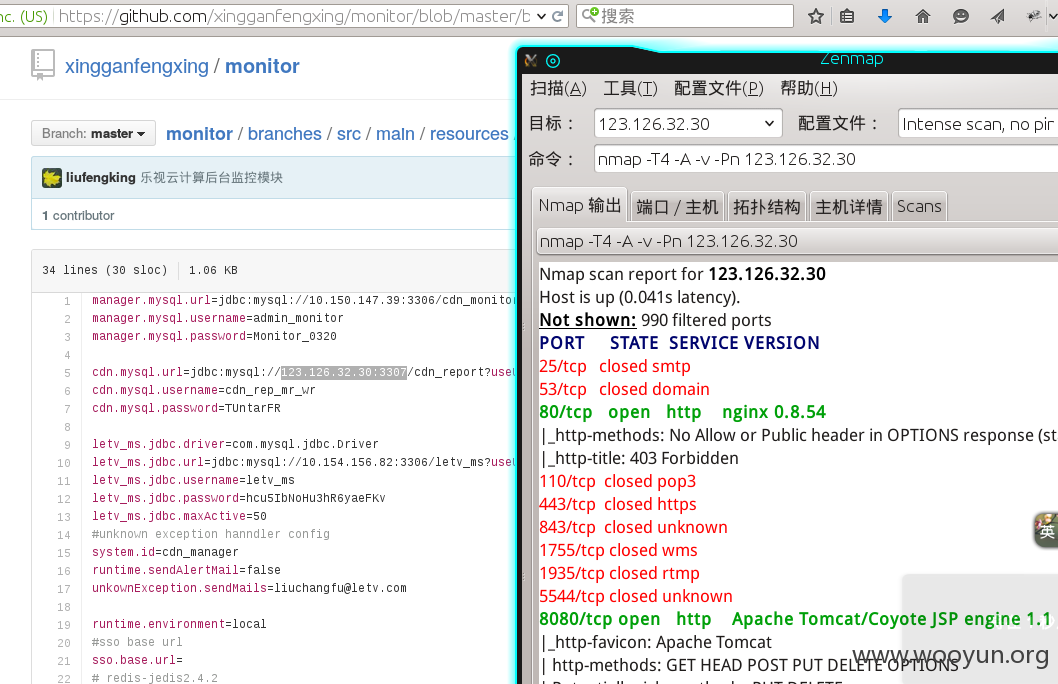
Task: Open the xingganfengxing user link
Action: pos(136,66)
